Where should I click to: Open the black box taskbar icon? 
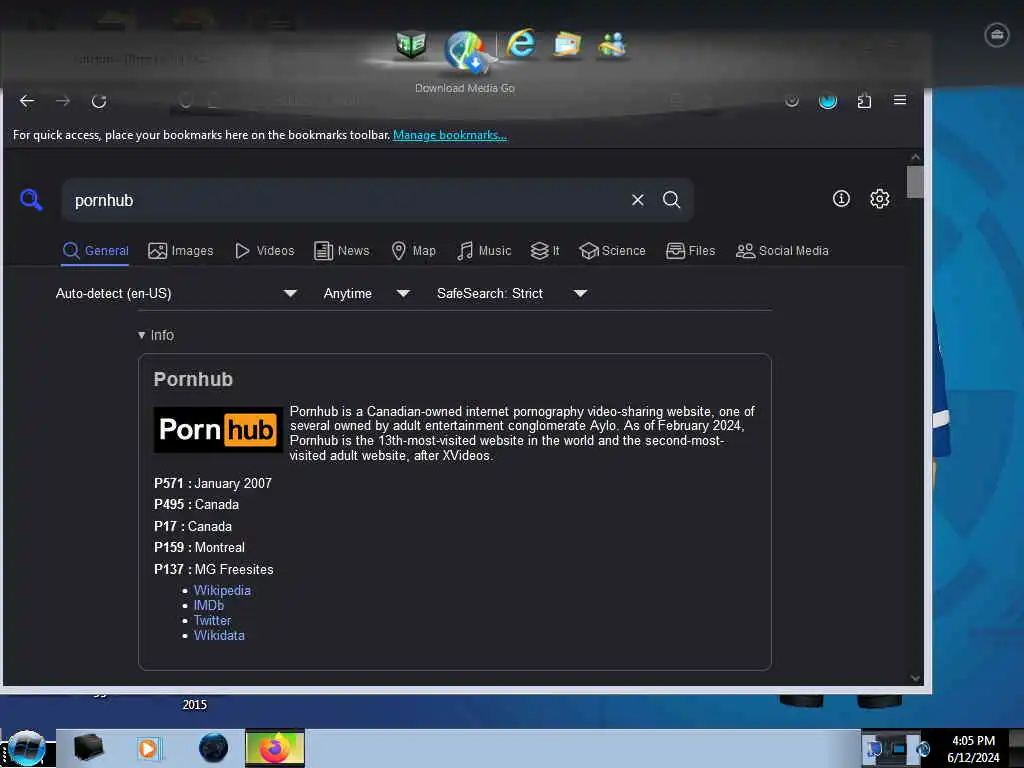(88, 748)
